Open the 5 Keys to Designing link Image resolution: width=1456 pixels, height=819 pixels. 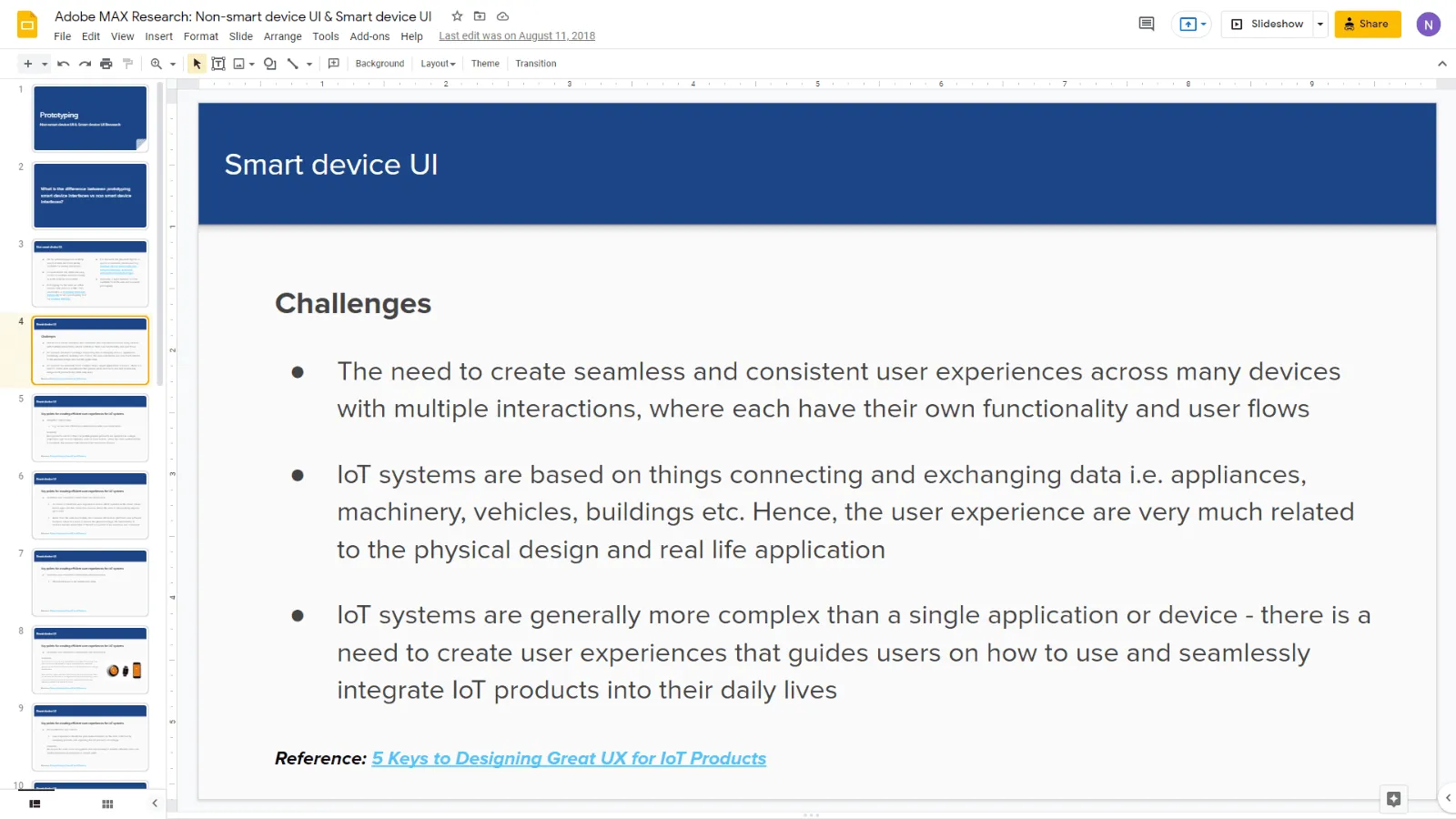[x=569, y=758]
